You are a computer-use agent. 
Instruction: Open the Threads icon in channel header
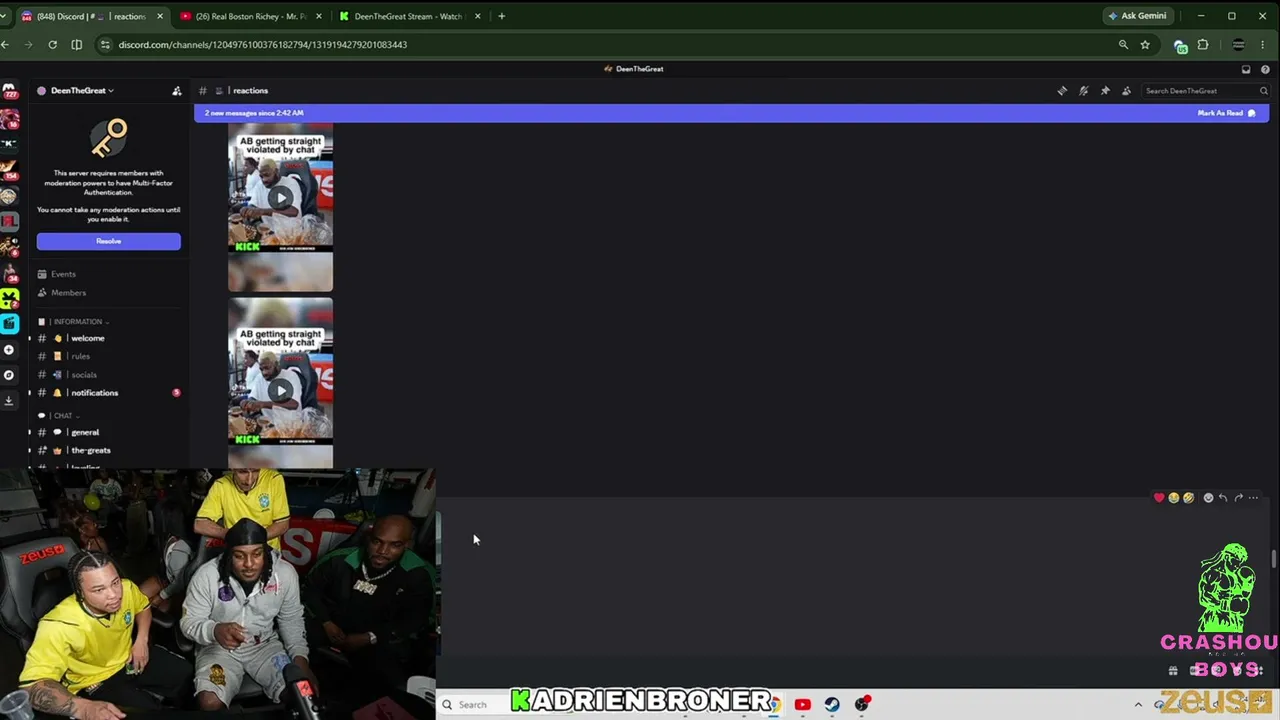pos(1062,91)
